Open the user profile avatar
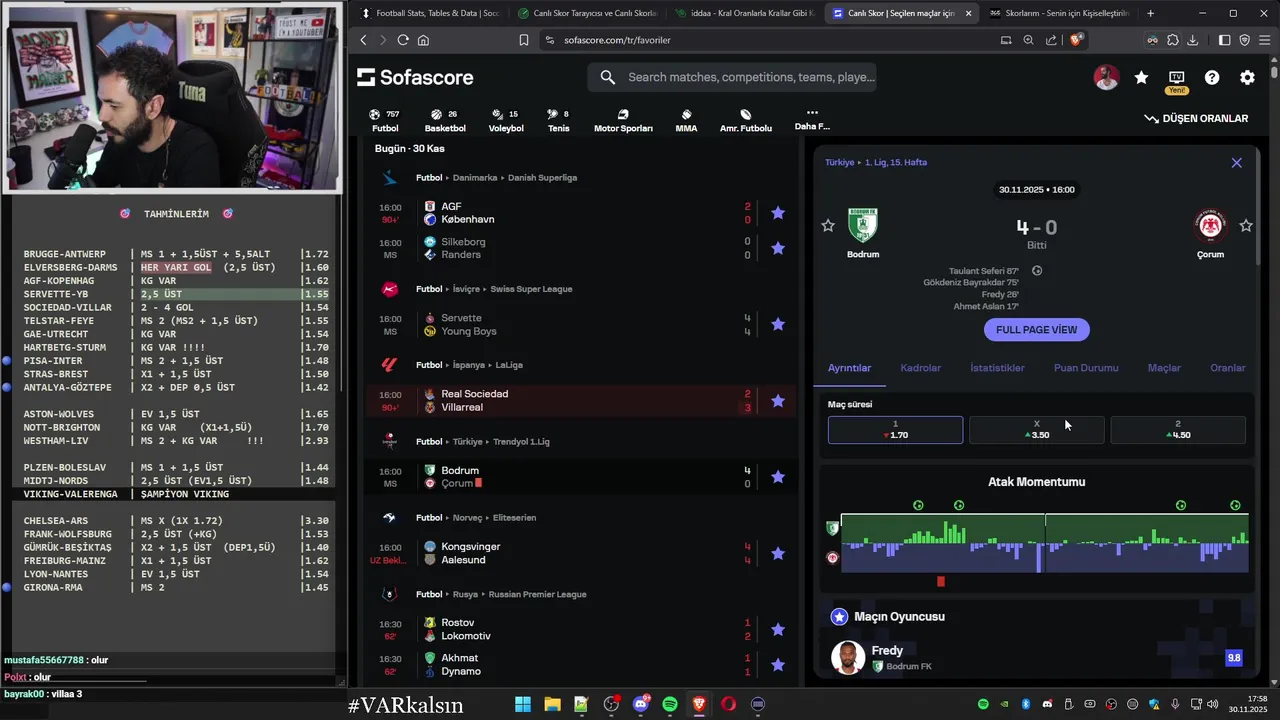Viewport: 1280px width, 720px height. 1106,78
